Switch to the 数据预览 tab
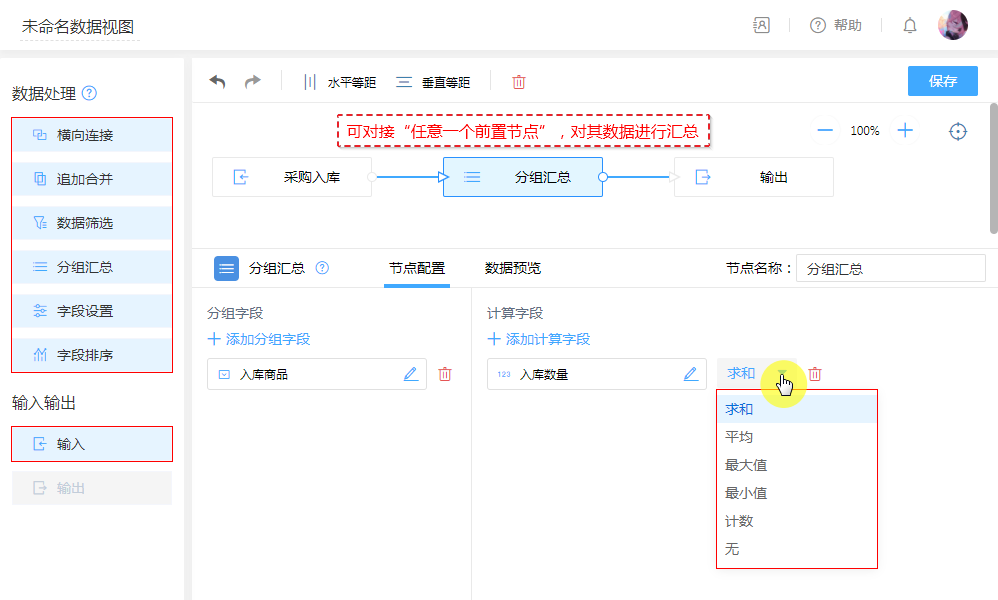The image size is (998, 600). [513, 268]
